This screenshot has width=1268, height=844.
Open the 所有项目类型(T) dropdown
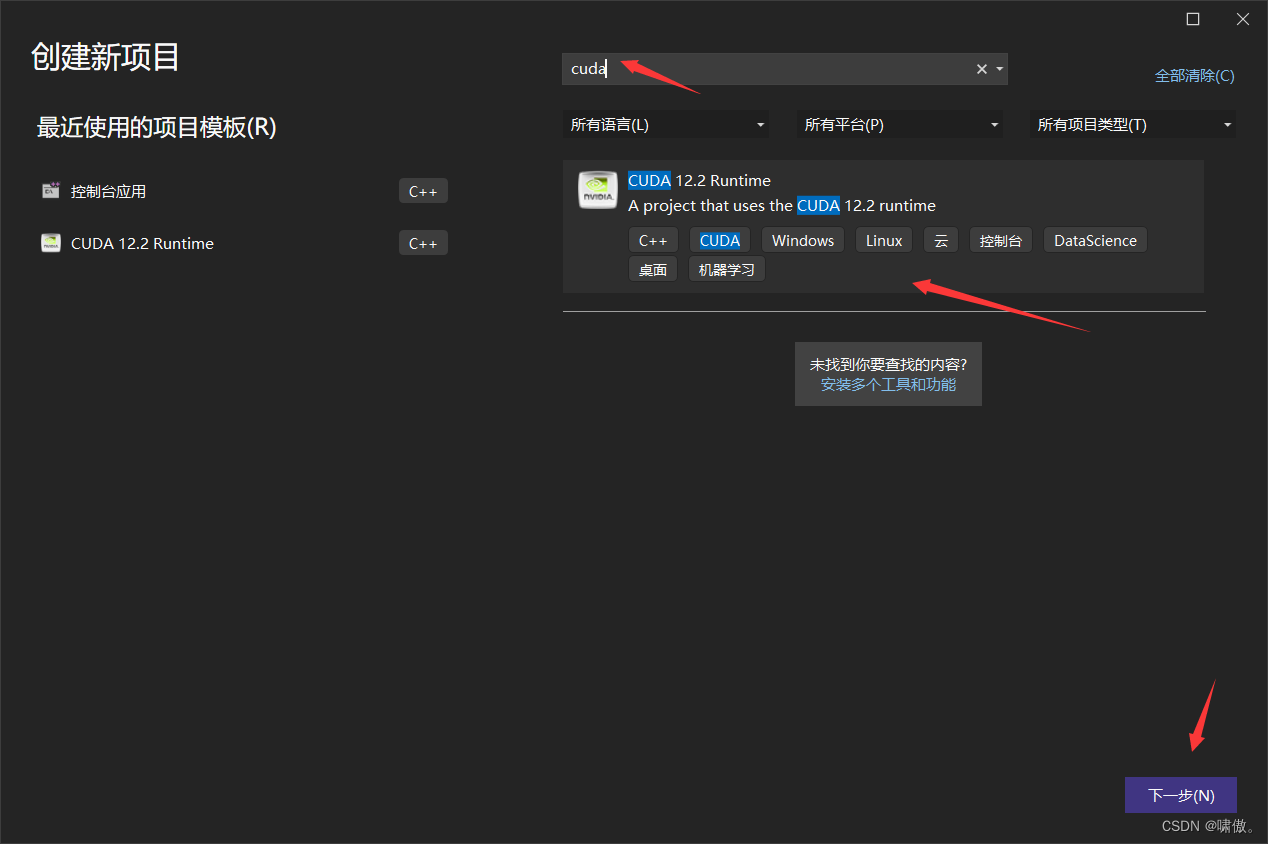1131,124
